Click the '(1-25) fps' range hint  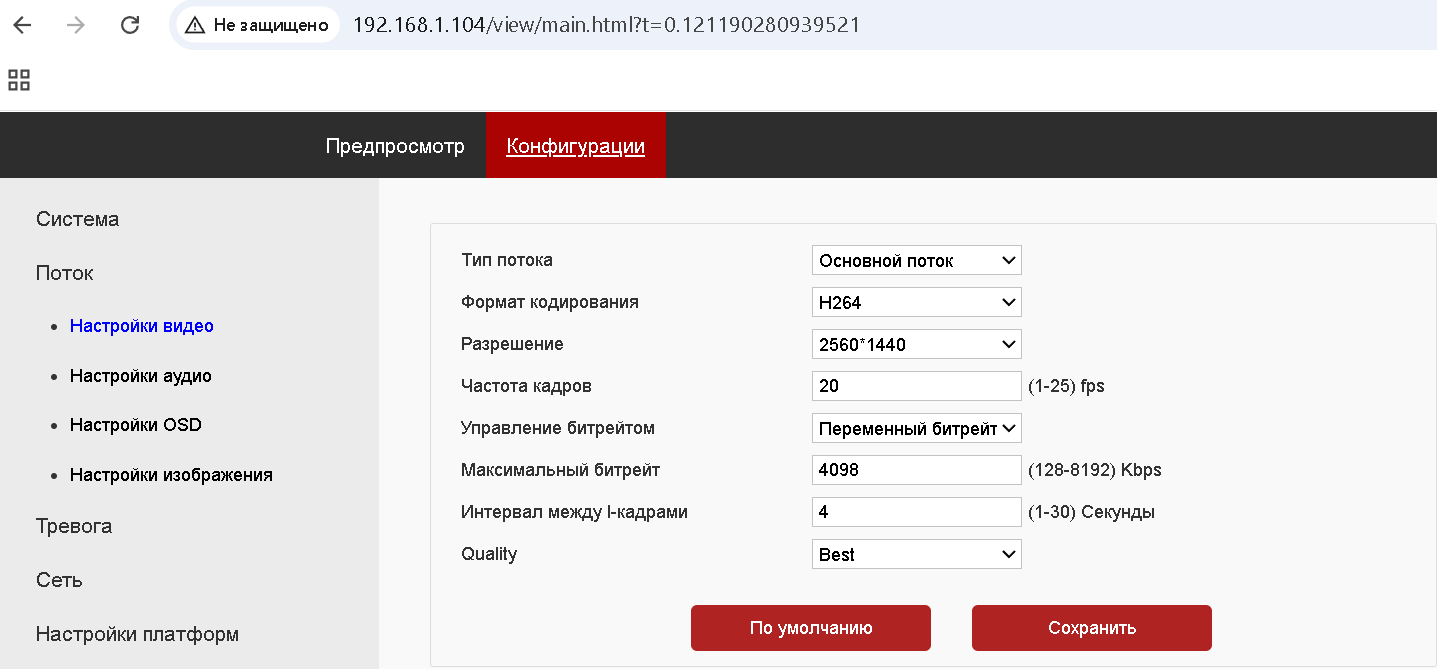(1066, 386)
